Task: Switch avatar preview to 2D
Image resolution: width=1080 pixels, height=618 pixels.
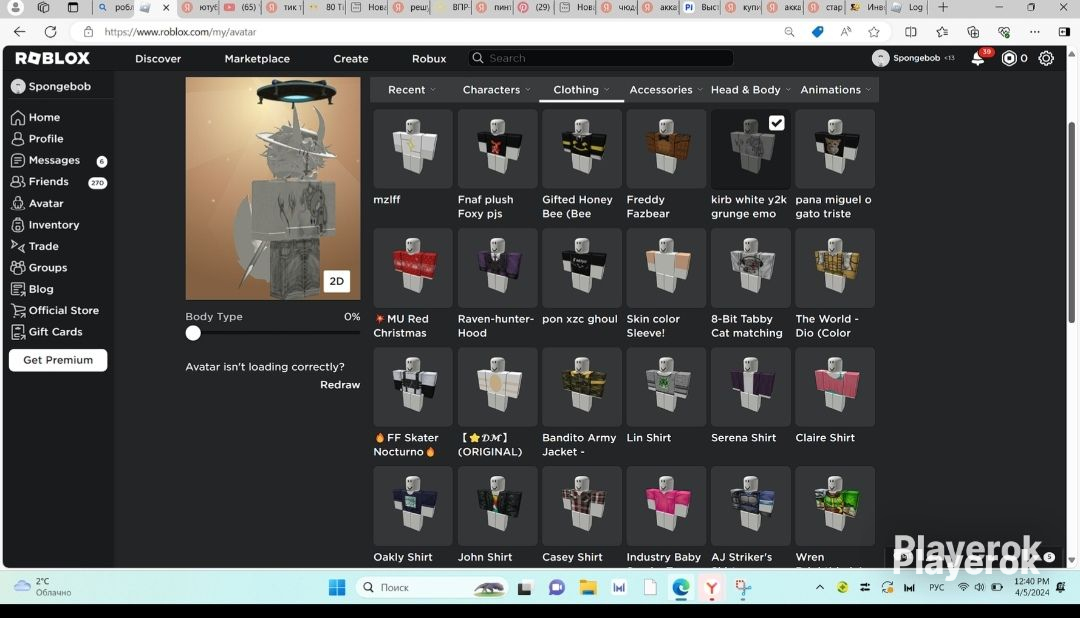Action: pos(337,281)
